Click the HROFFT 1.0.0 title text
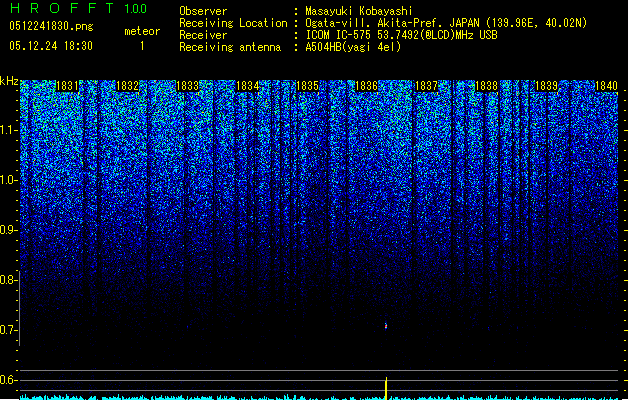The height and width of the screenshot is (400, 629). point(79,8)
